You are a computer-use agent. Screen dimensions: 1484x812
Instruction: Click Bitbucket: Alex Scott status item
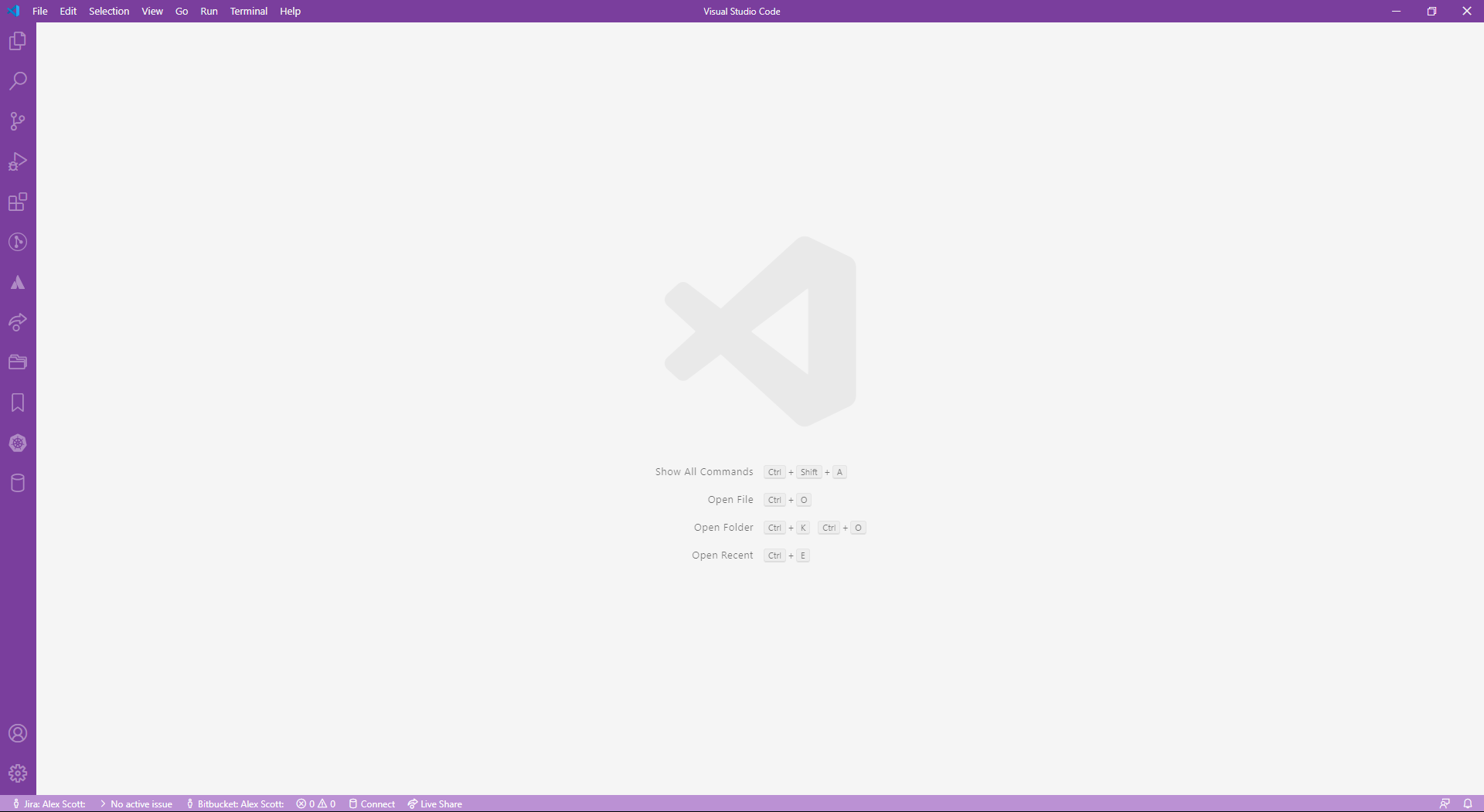pos(235,804)
